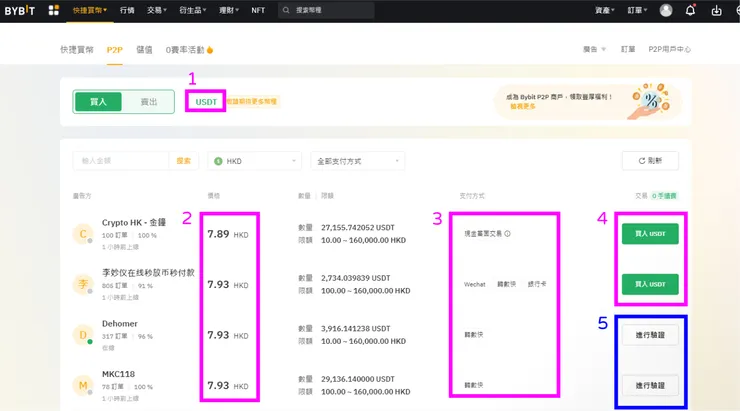The image size is (740, 411).
Task: Open the HKD fiat currency dropdown
Action: pyautogui.click(x=254, y=161)
